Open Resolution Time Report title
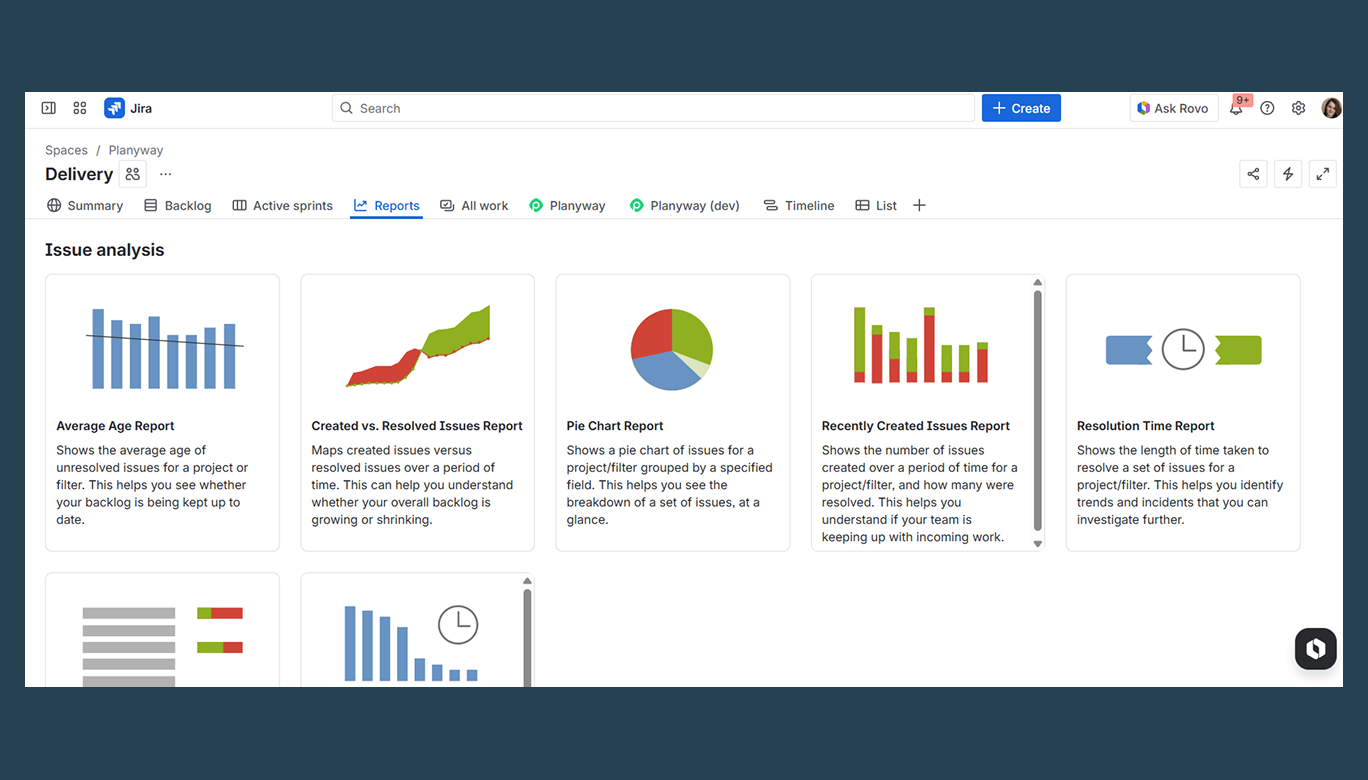This screenshot has width=1368, height=780. 1146,426
